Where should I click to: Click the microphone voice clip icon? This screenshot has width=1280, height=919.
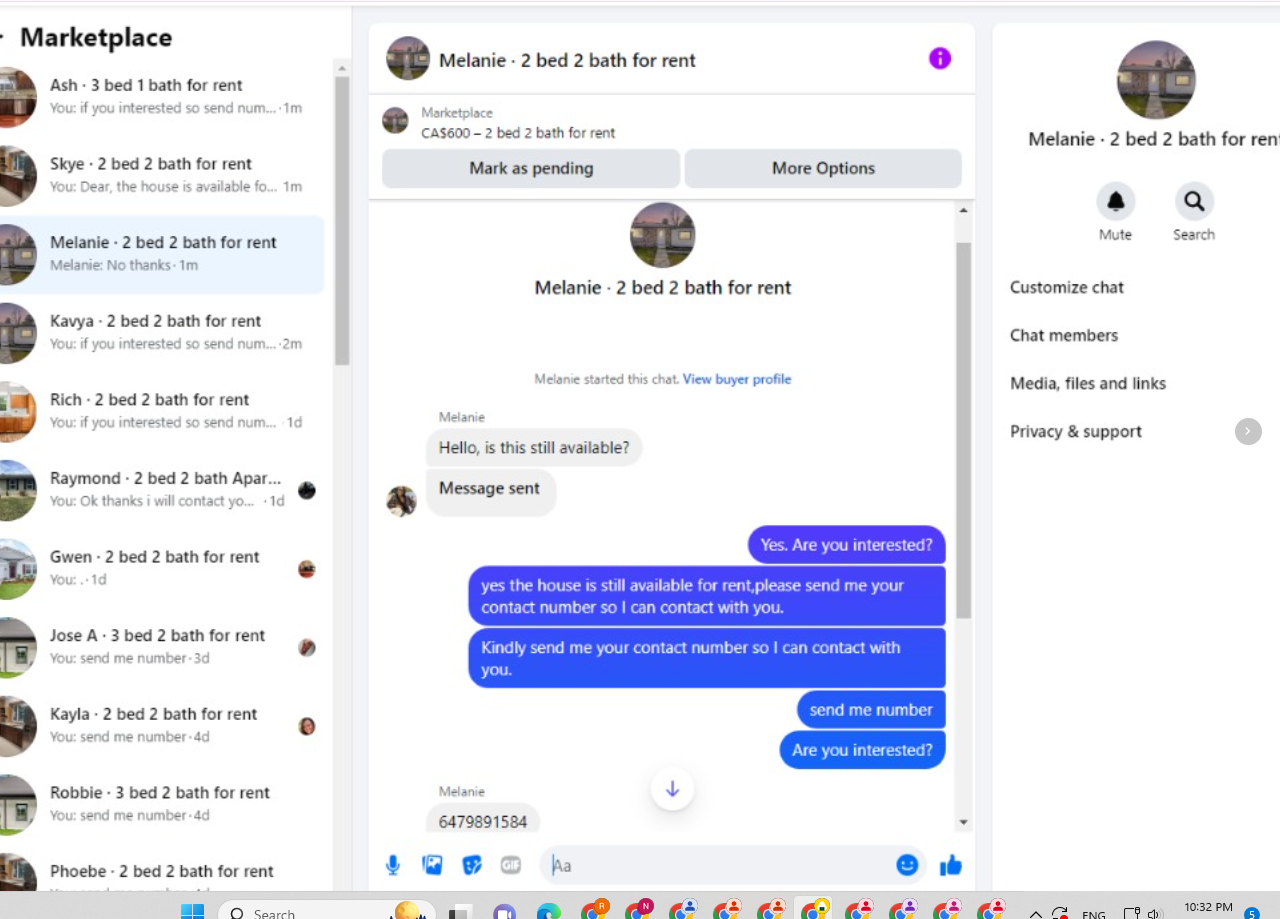coord(393,865)
